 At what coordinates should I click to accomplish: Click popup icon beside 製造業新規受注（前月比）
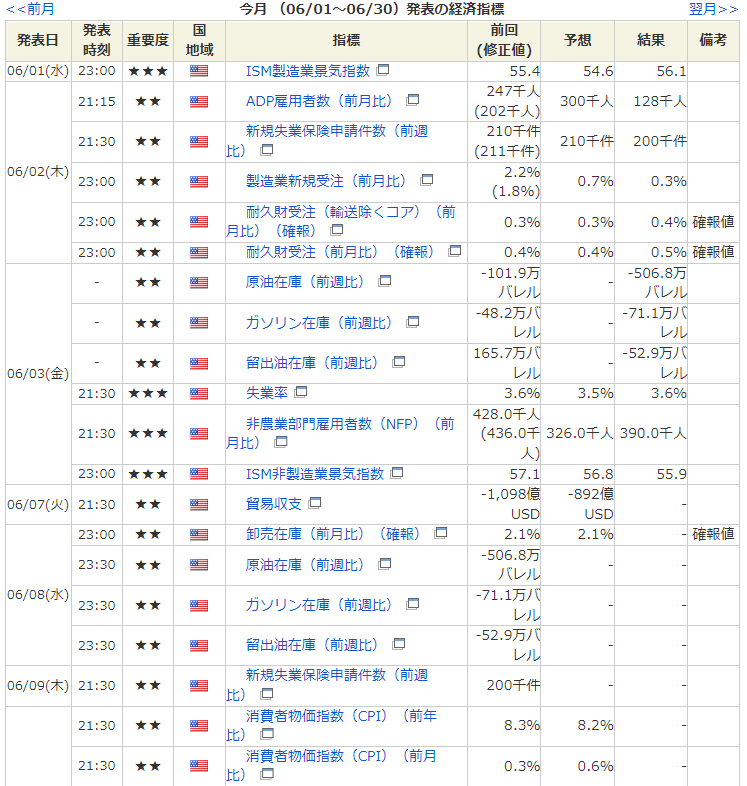pyautogui.click(x=427, y=180)
